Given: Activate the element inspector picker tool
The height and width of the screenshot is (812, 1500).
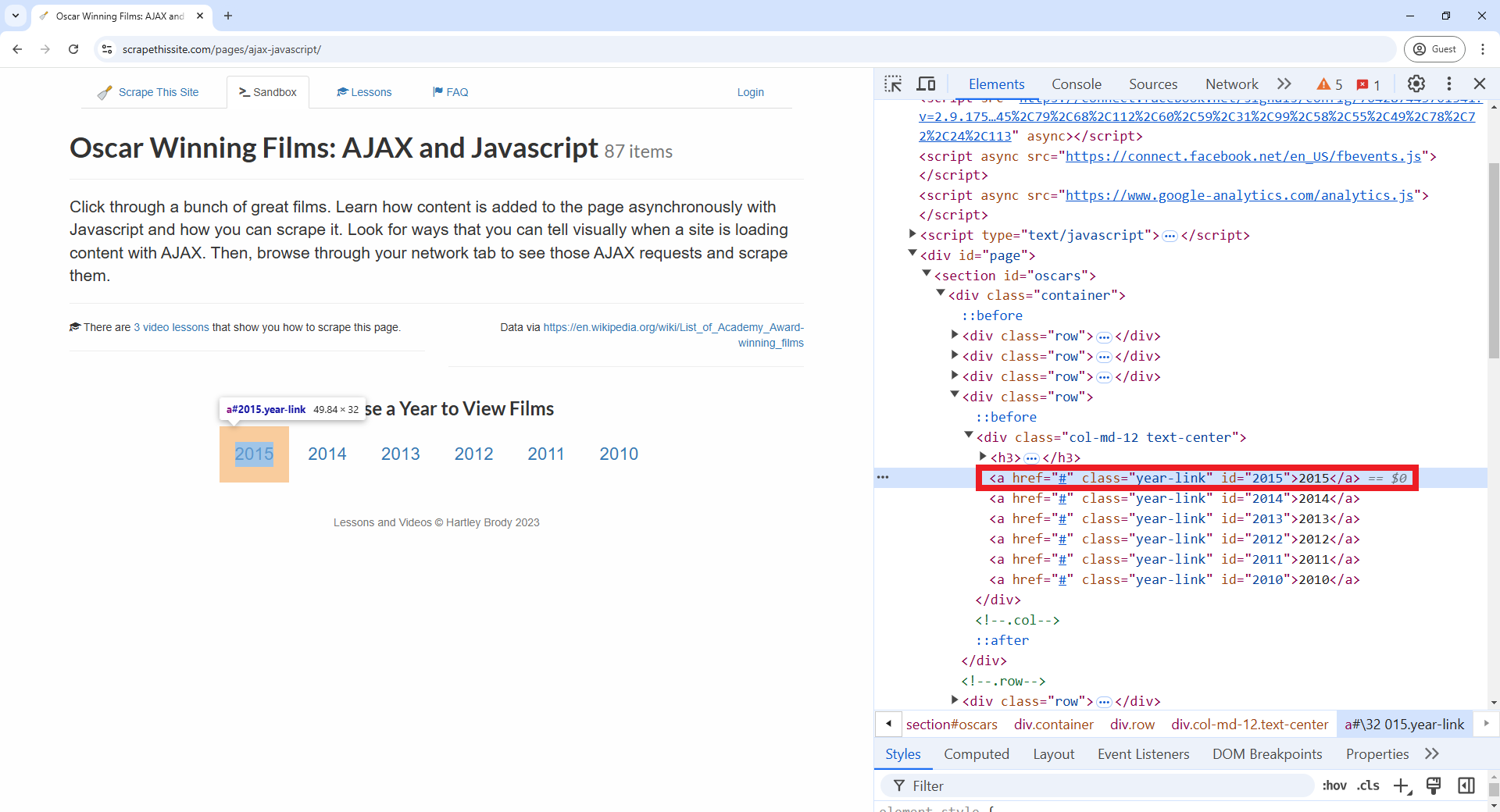Looking at the screenshot, I should point(893,84).
